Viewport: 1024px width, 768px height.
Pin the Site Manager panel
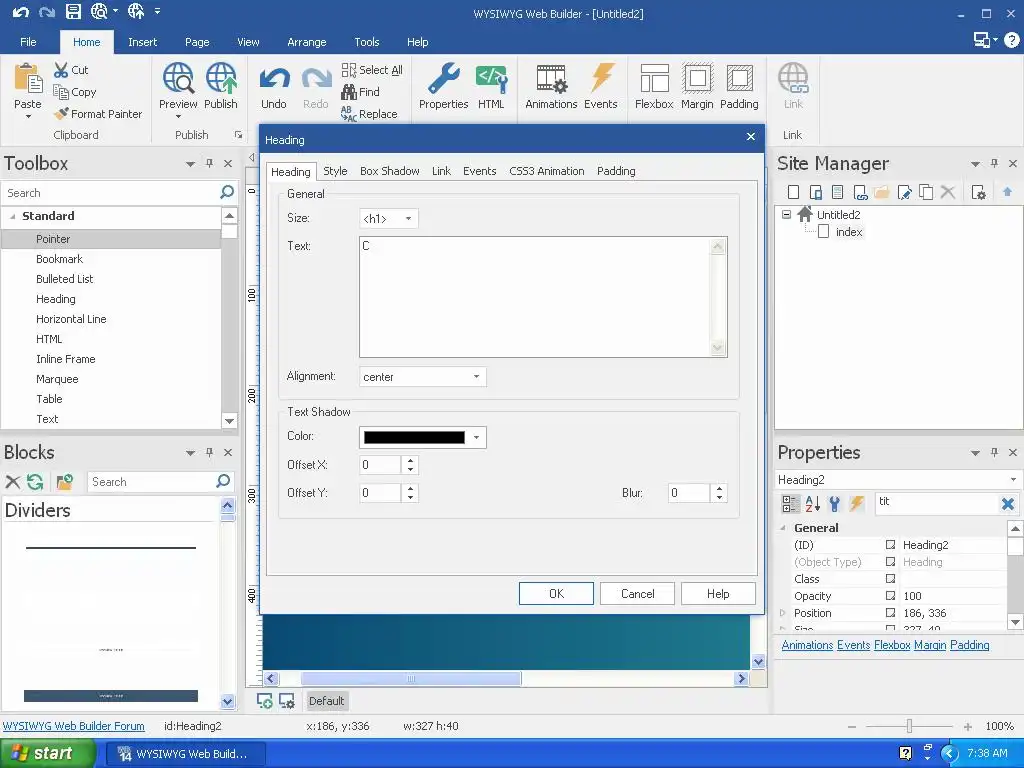[994, 163]
